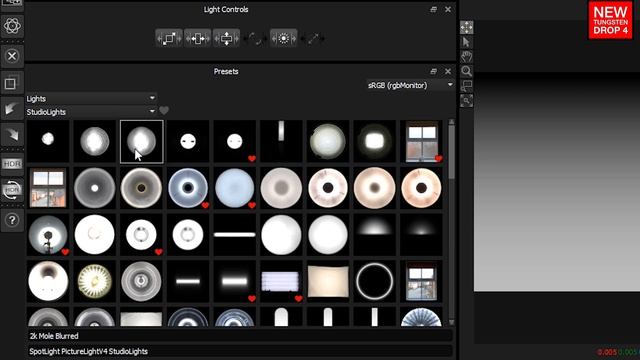Select the rounded square softbox thumbnail
The width and height of the screenshot is (640, 360).
tap(374, 141)
